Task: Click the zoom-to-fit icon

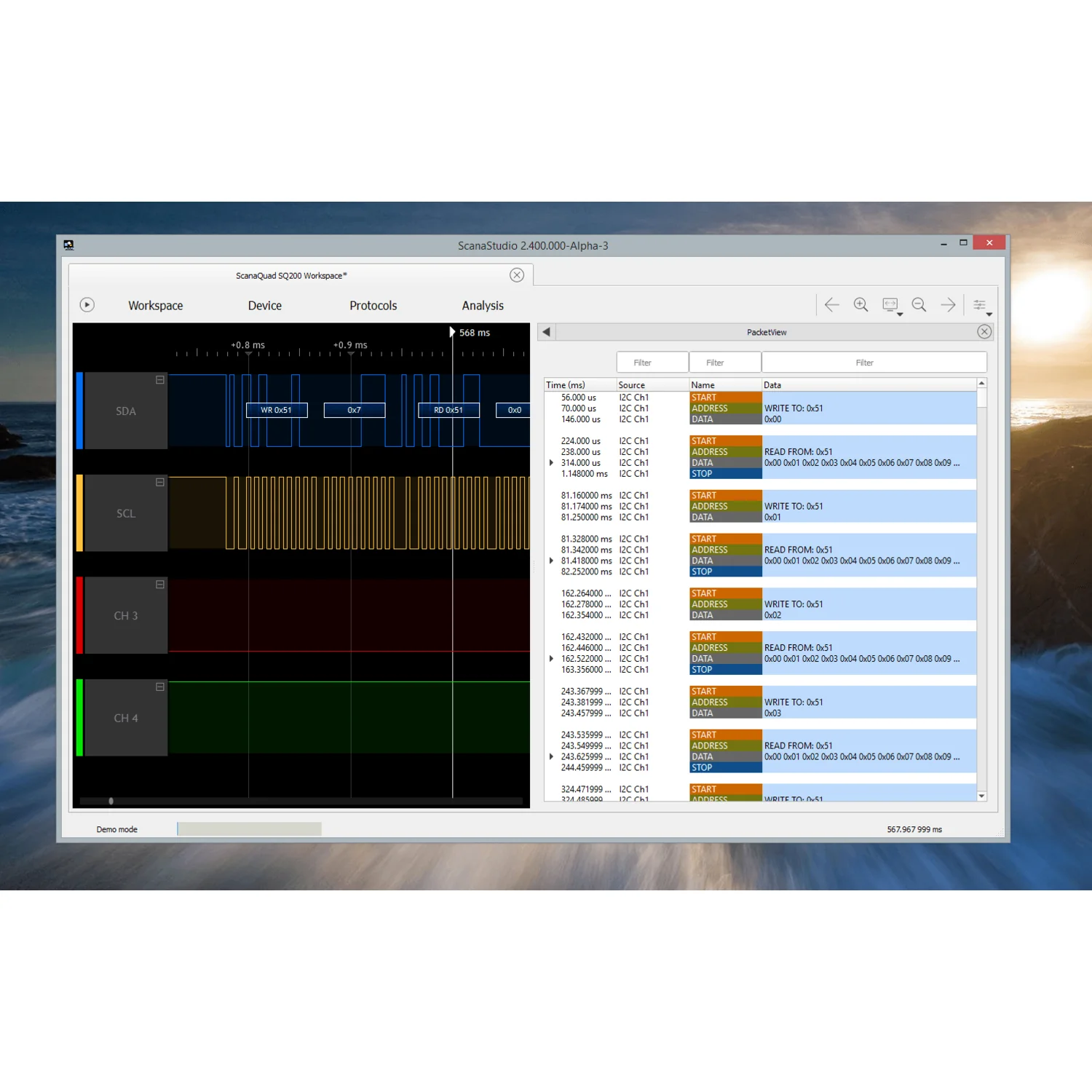Action: coord(891,306)
